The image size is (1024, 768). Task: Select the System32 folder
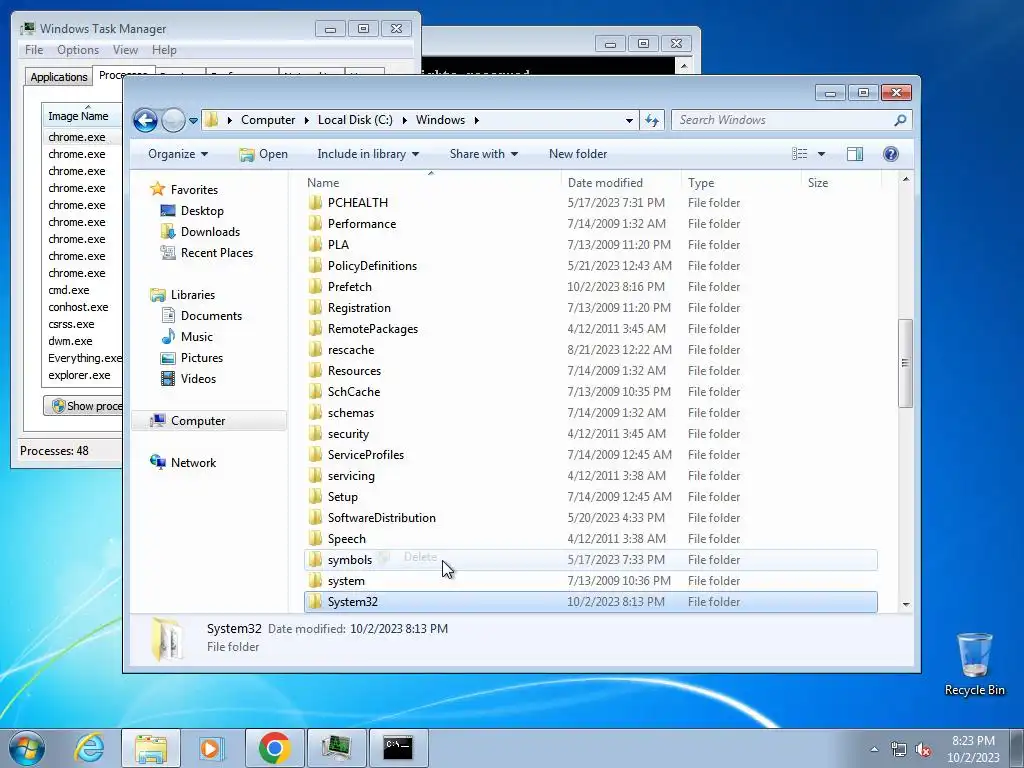pyautogui.click(x=590, y=602)
